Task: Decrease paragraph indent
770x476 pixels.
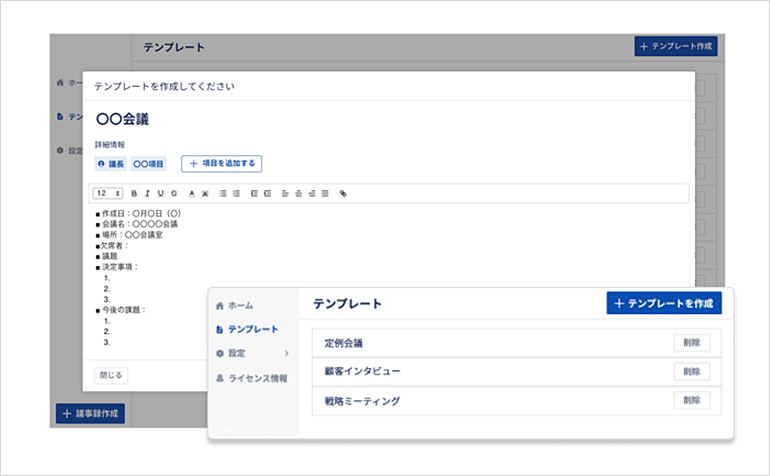Action: coord(254,194)
